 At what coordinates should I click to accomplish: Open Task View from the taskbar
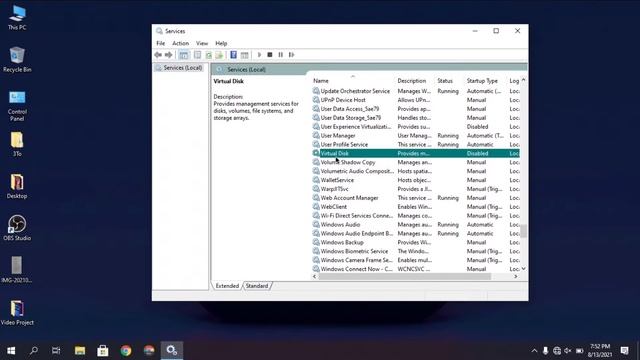pyautogui.click(x=56, y=350)
